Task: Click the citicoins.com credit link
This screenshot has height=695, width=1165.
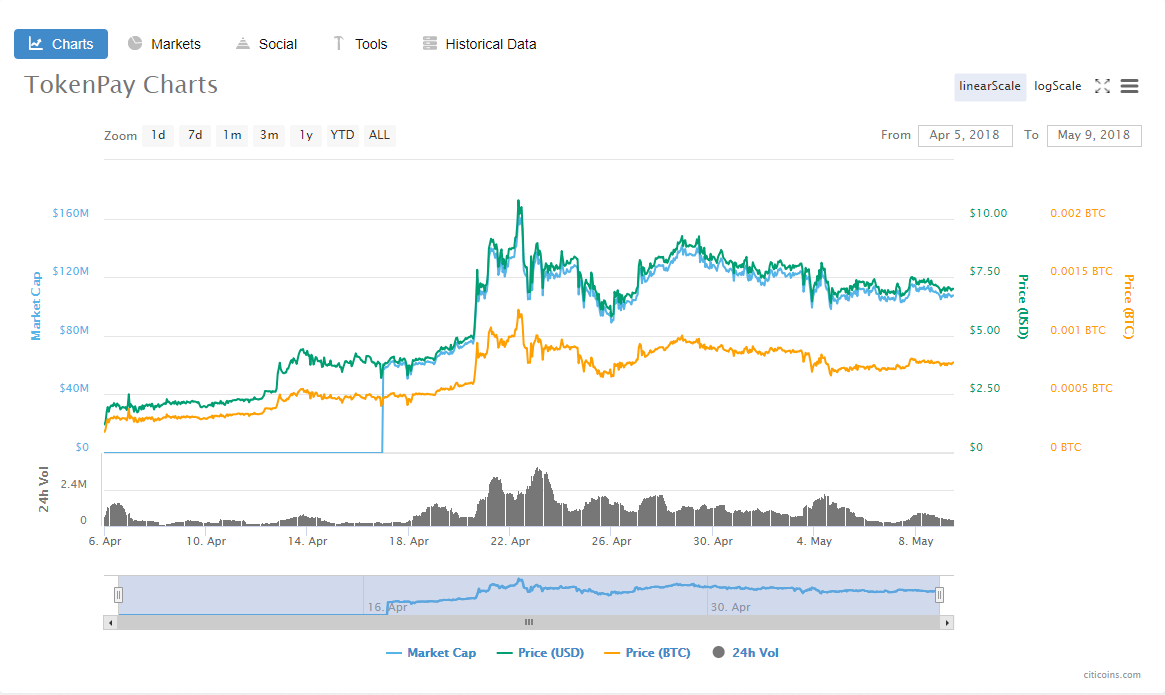Action: coord(1112,675)
